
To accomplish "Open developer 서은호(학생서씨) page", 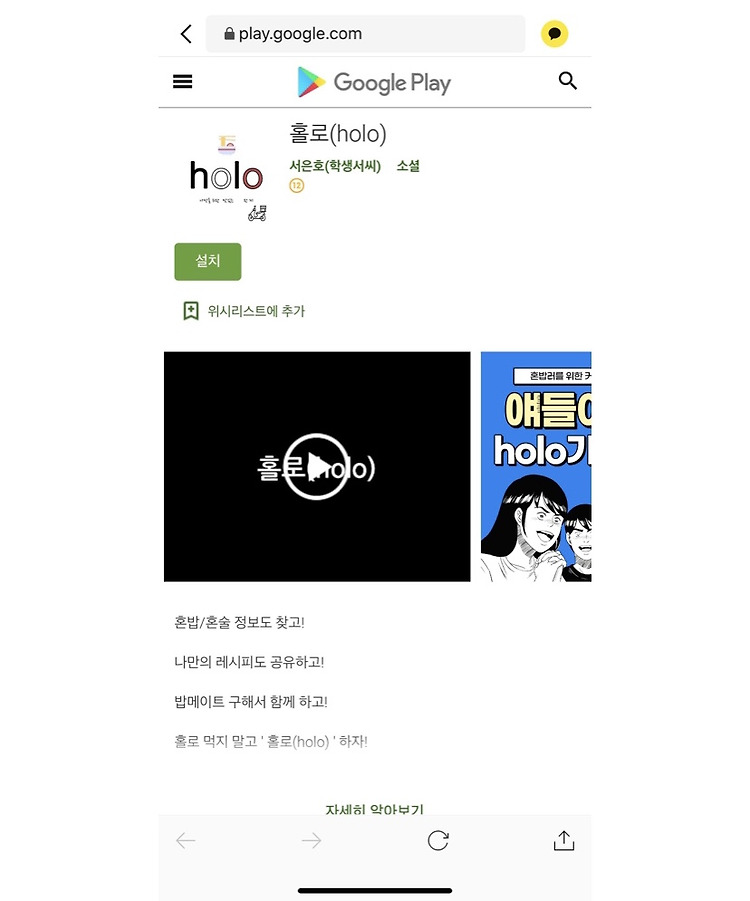I will [335, 166].
